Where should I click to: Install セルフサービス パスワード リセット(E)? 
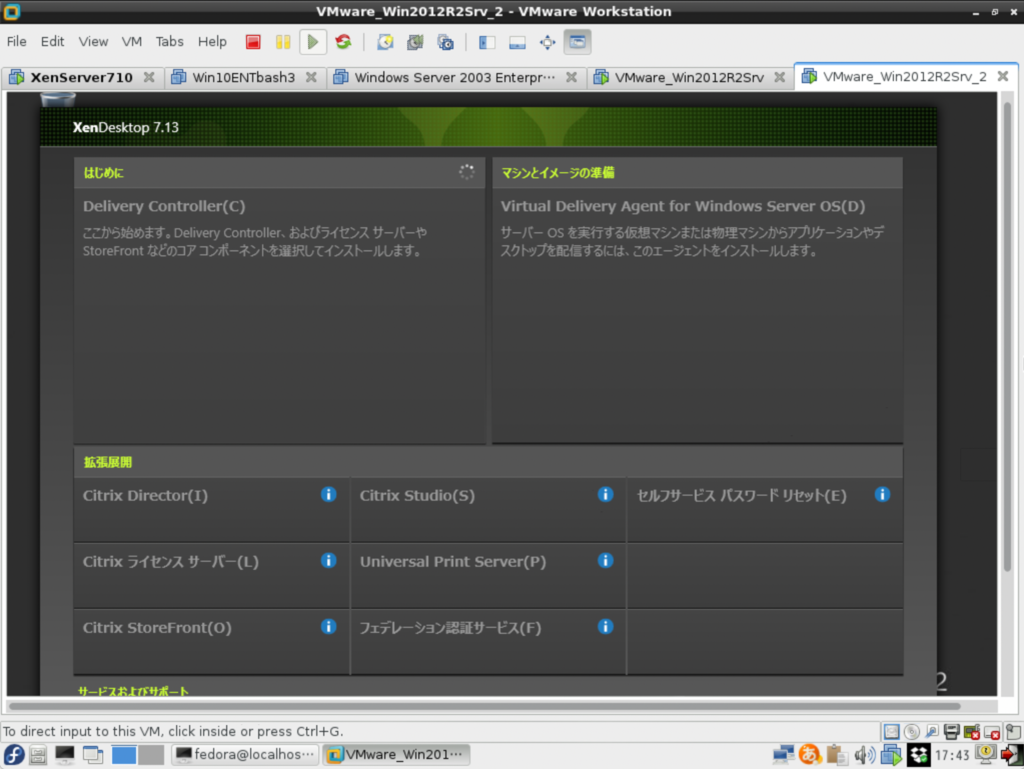(x=741, y=495)
